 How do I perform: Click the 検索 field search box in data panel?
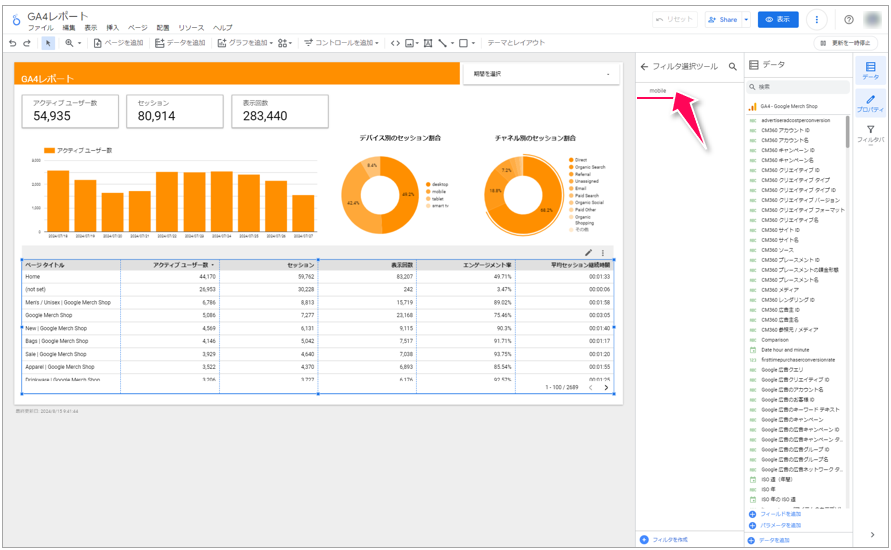(798, 87)
